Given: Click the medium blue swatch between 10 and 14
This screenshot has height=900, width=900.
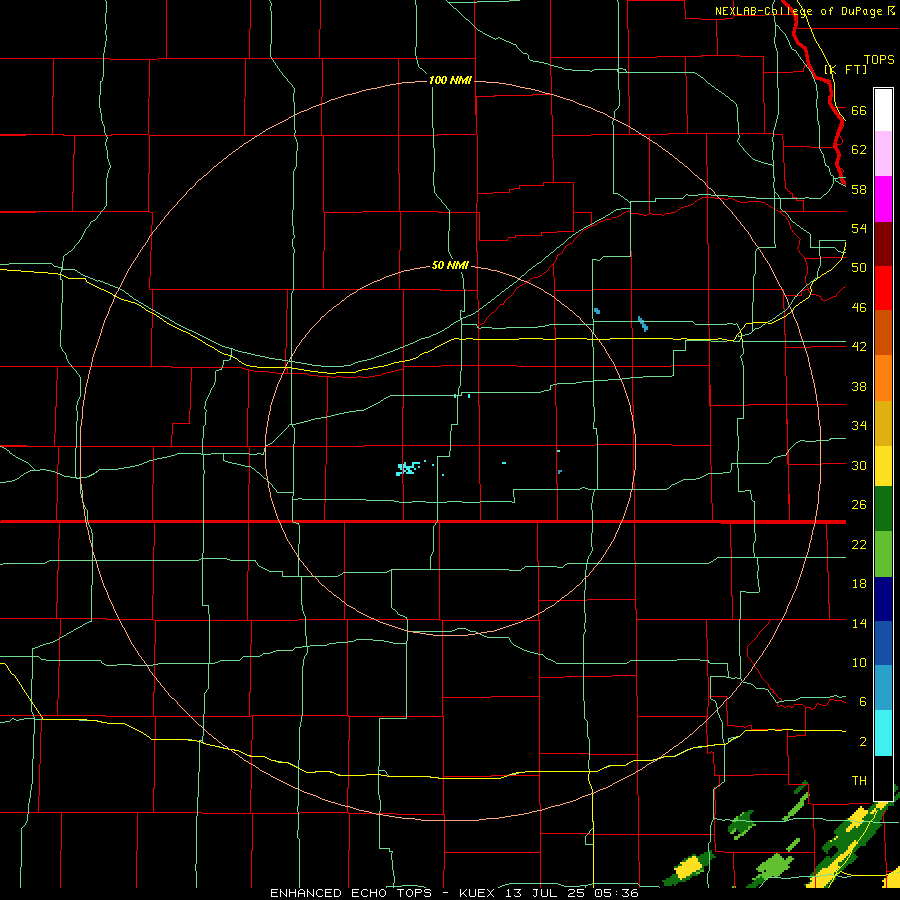Looking at the screenshot, I should 883,643.
